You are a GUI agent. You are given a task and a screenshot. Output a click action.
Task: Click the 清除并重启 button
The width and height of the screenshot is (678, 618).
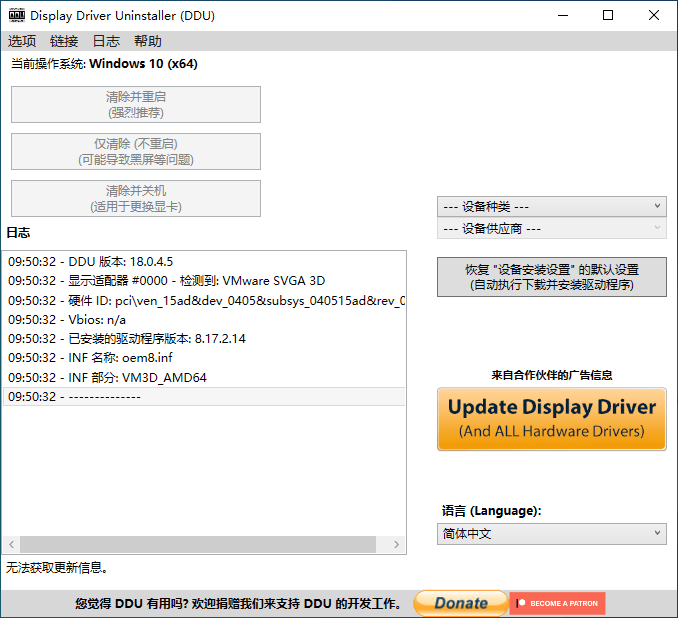(136, 104)
